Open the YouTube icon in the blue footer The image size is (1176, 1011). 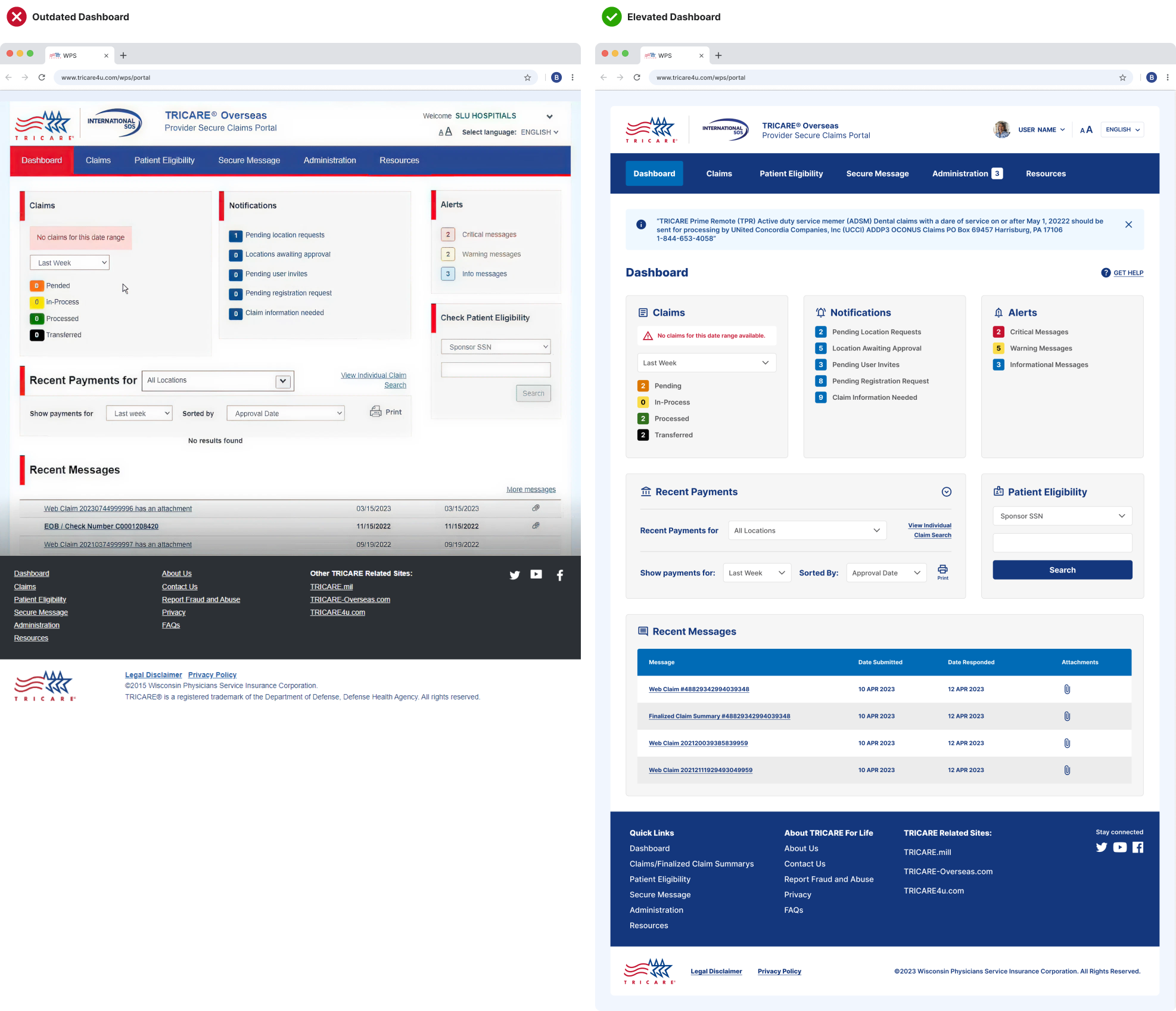pos(1119,848)
